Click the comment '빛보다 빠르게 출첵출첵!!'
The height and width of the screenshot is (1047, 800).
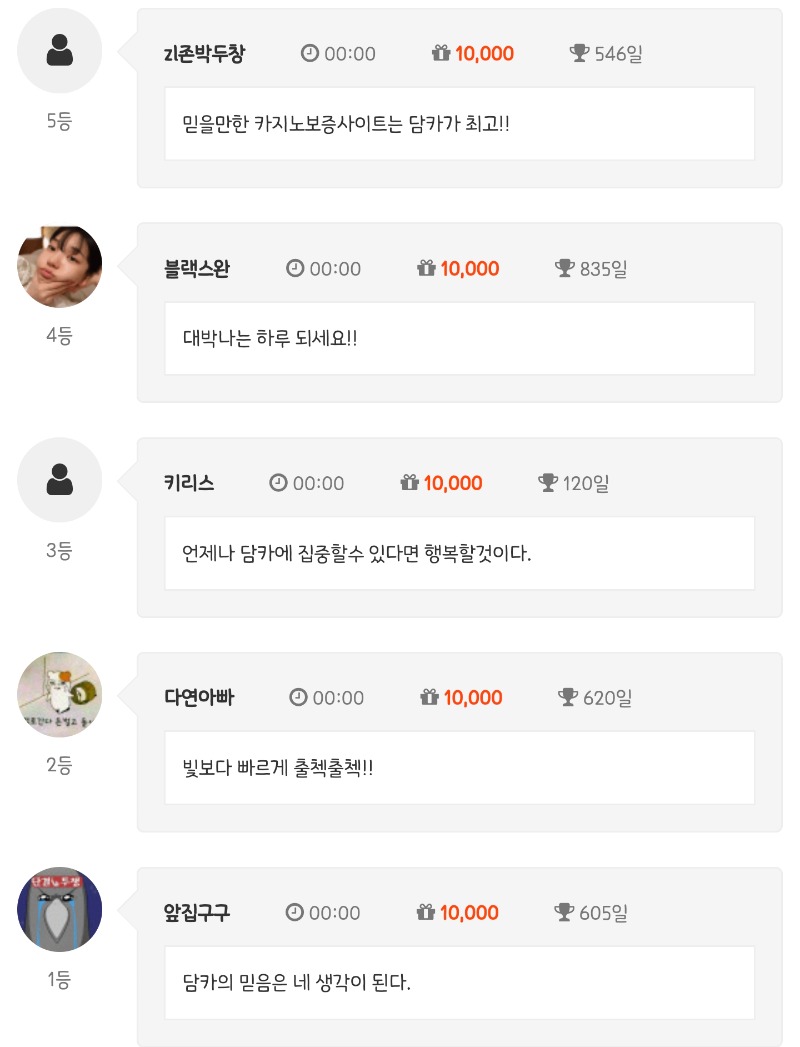(278, 768)
